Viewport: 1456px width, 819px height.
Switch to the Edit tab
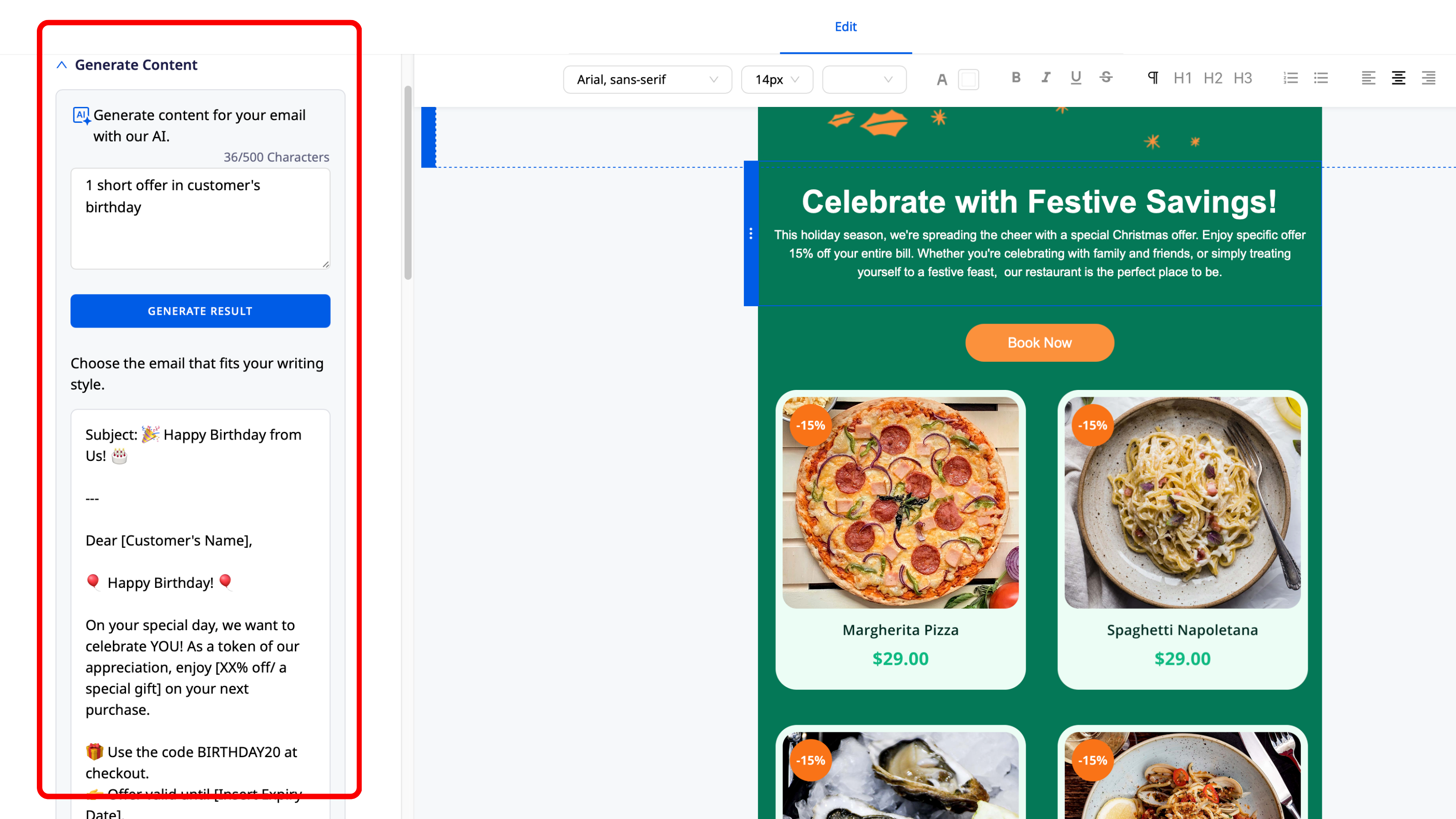pos(845,26)
